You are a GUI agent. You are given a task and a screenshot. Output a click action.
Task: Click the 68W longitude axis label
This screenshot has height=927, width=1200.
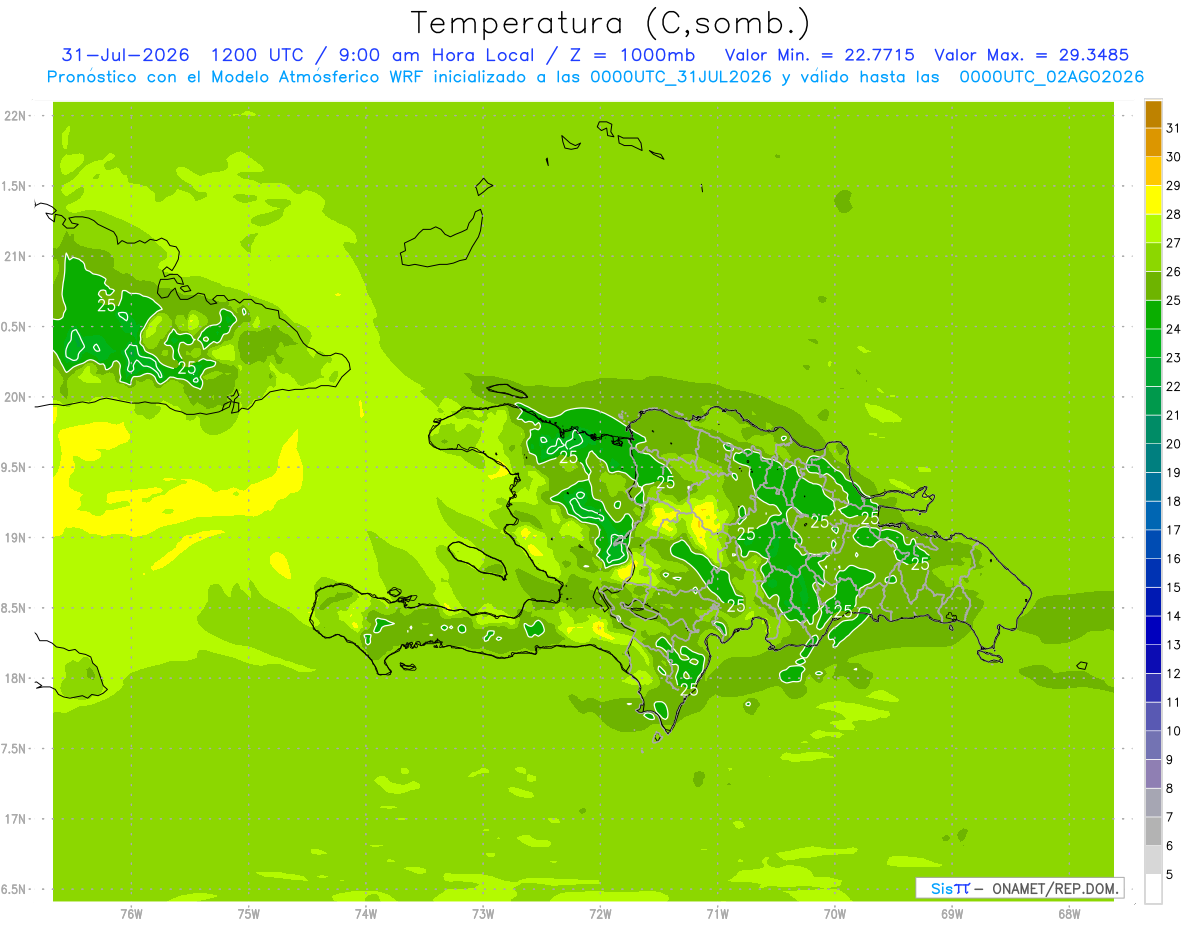point(1069,913)
